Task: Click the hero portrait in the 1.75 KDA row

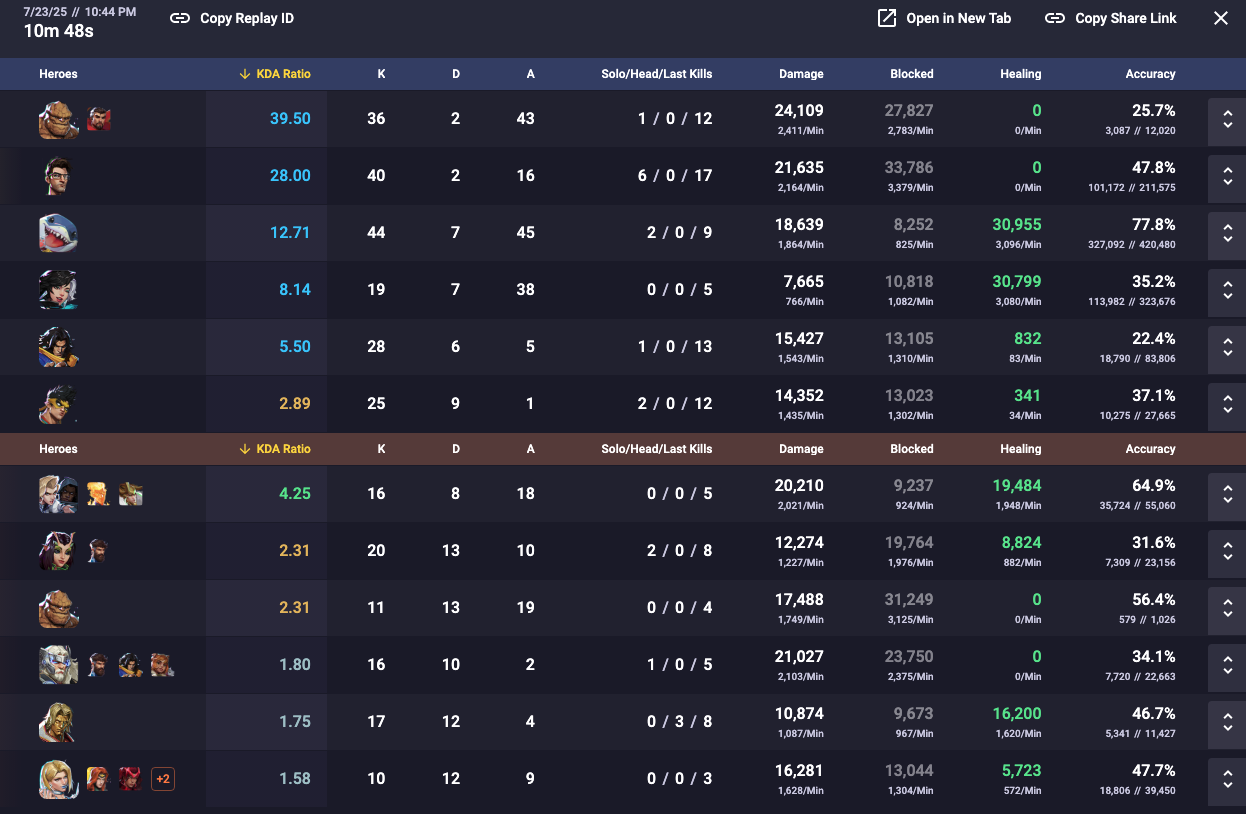Action: click(x=58, y=722)
